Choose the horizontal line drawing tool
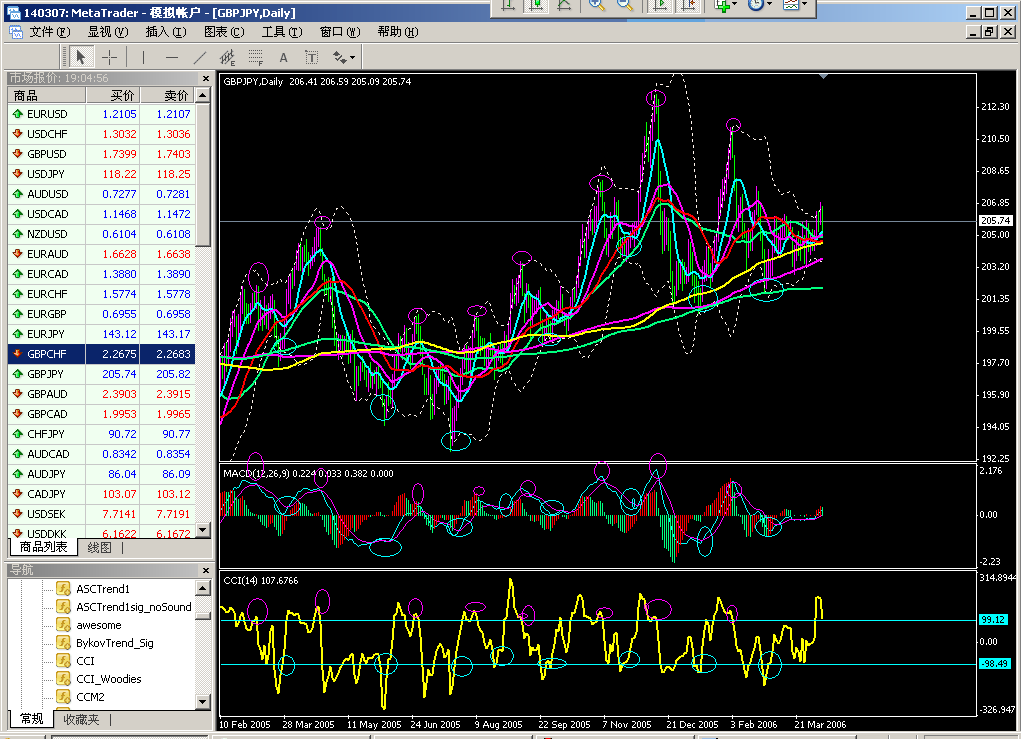The image size is (1022, 739). [x=171, y=57]
